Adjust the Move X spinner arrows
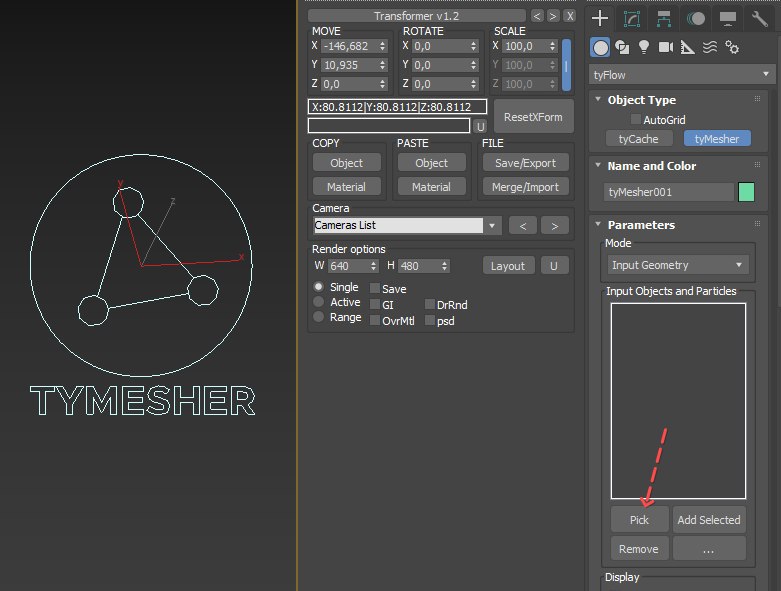 [383, 46]
